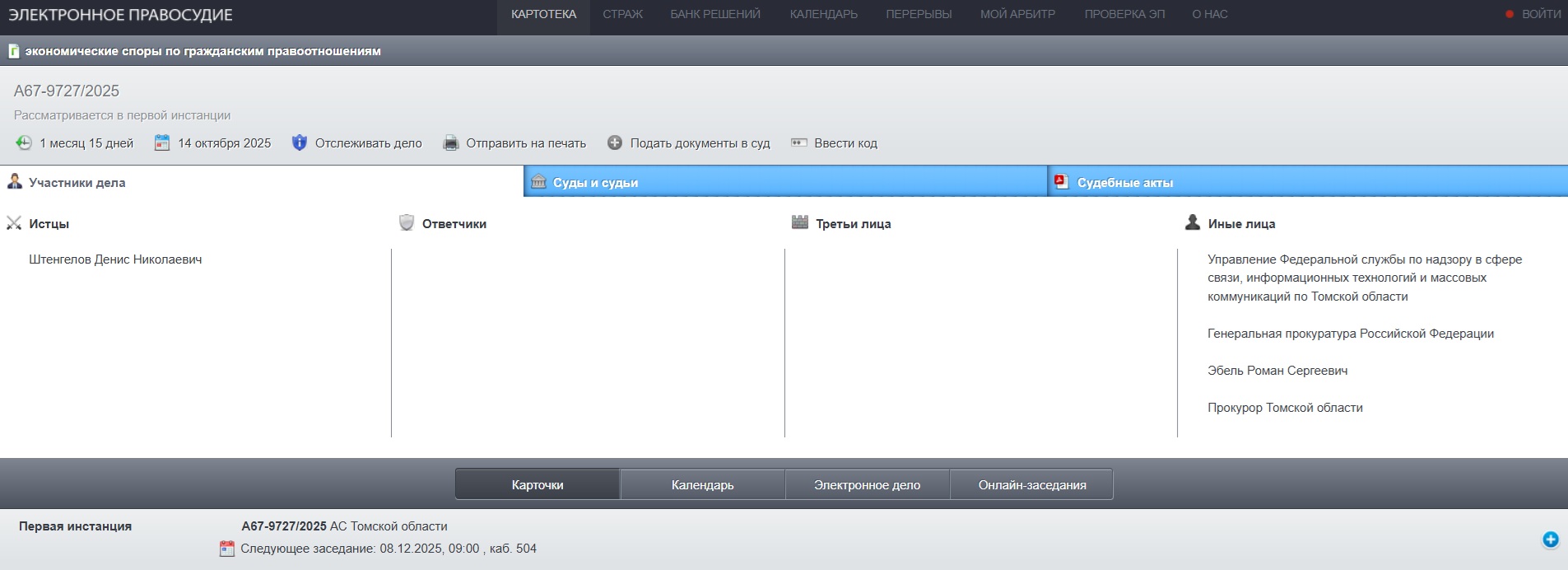Expand first instance details with blue plus
The image size is (1568, 570).
click(1550, 540)
